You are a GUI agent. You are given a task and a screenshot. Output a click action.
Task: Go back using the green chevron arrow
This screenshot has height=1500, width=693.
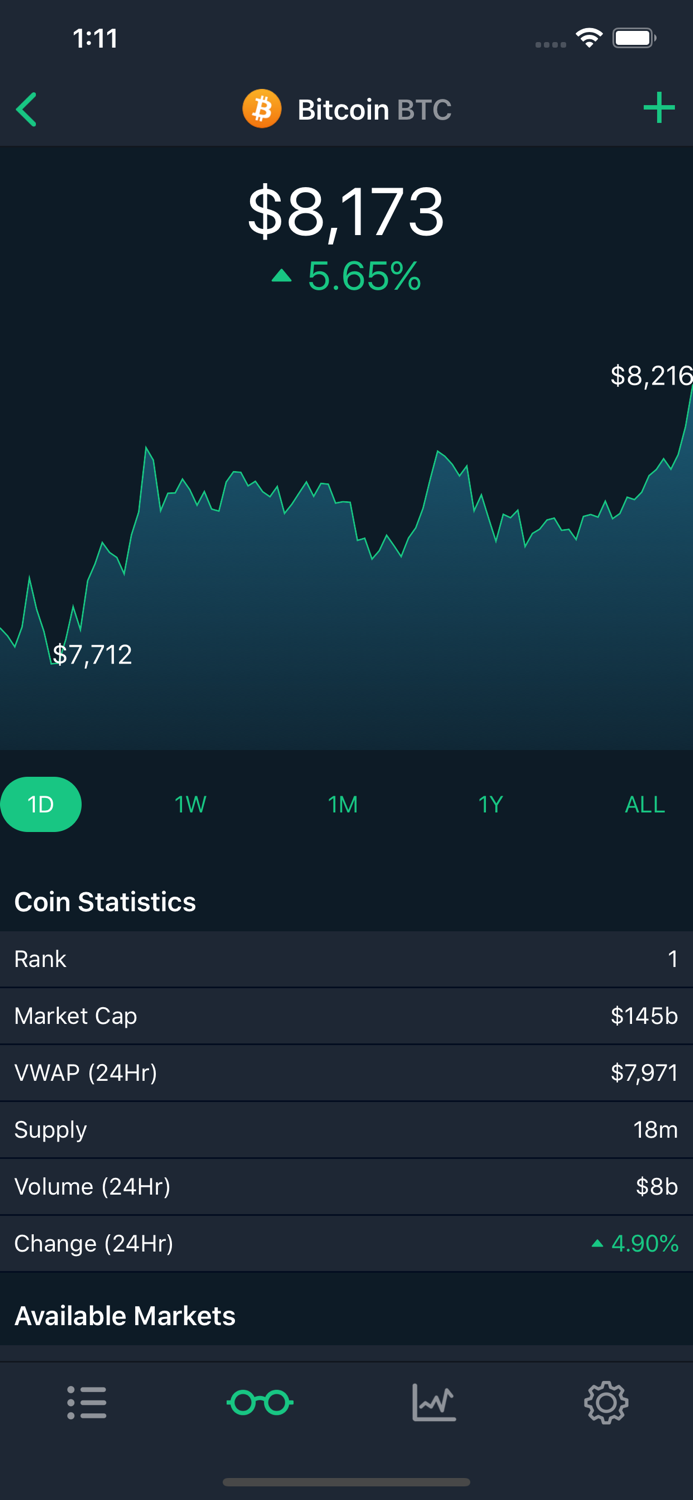[26, 109]
